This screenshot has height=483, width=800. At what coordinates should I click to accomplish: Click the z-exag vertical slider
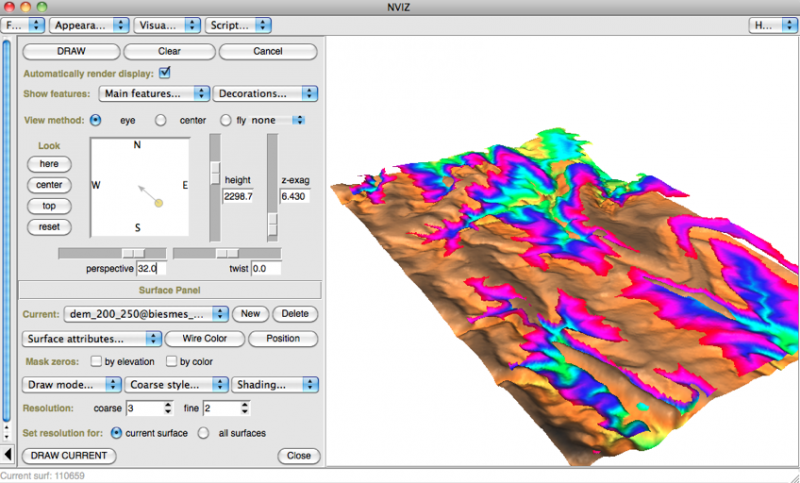point(272,224)
